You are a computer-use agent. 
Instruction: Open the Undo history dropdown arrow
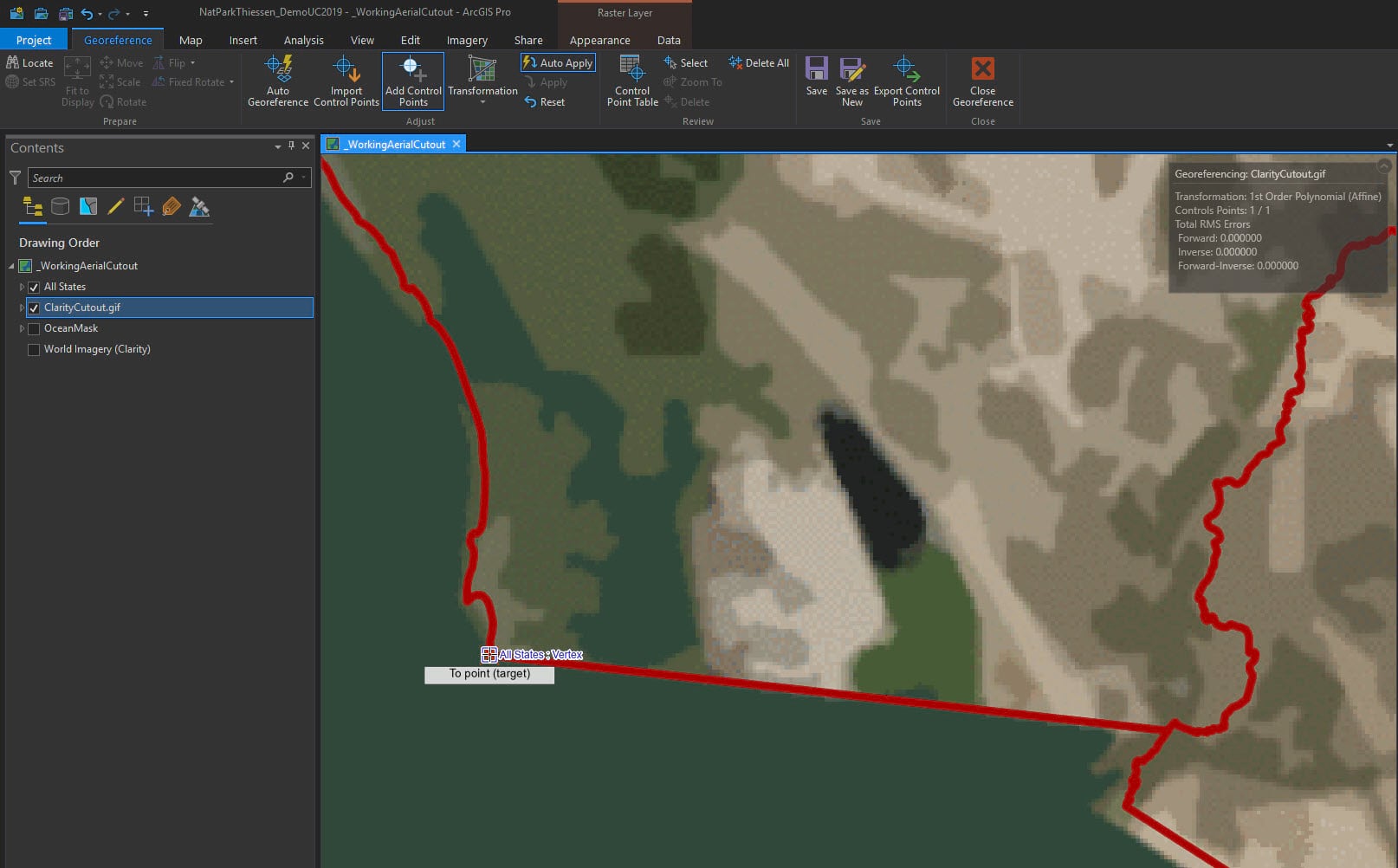pos(100,14)
